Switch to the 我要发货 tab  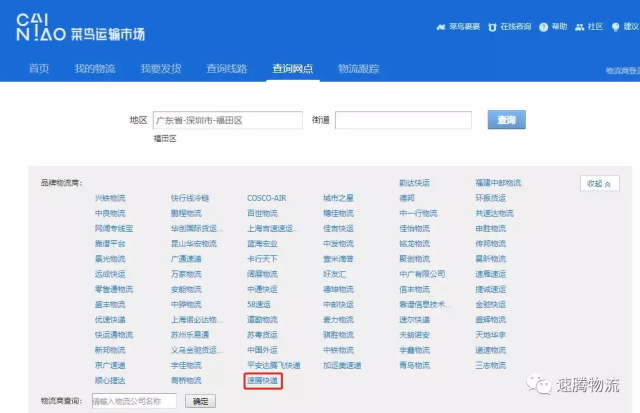click(160, 69)
